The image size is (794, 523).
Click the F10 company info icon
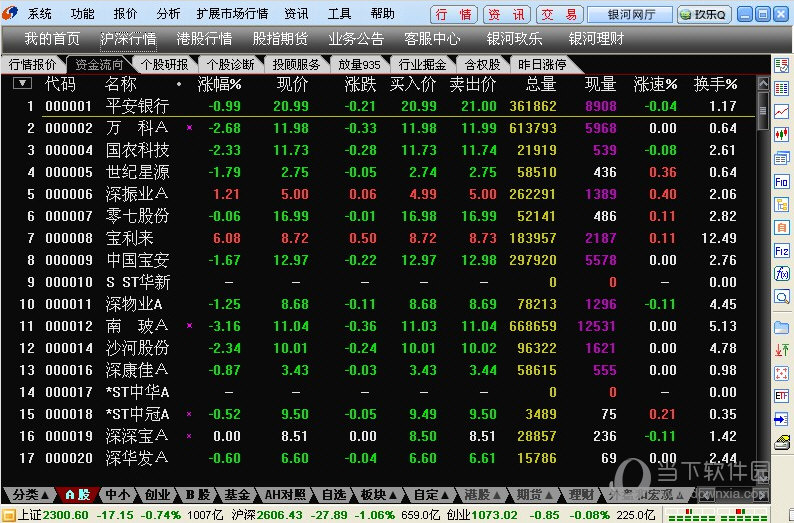click(x=782, y=181)
